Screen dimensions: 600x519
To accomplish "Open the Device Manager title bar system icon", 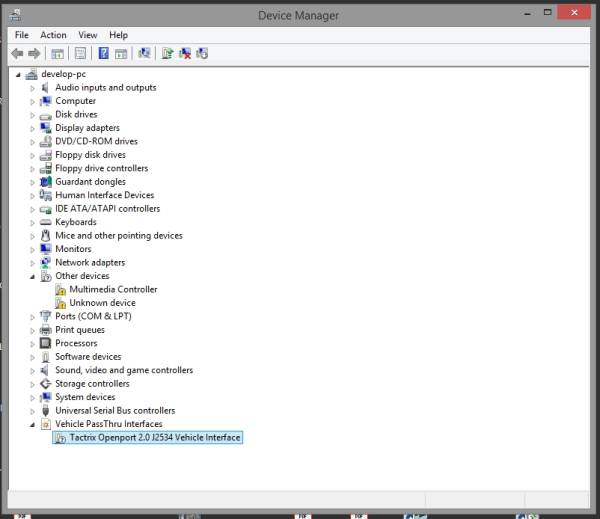I will [15, 15].
